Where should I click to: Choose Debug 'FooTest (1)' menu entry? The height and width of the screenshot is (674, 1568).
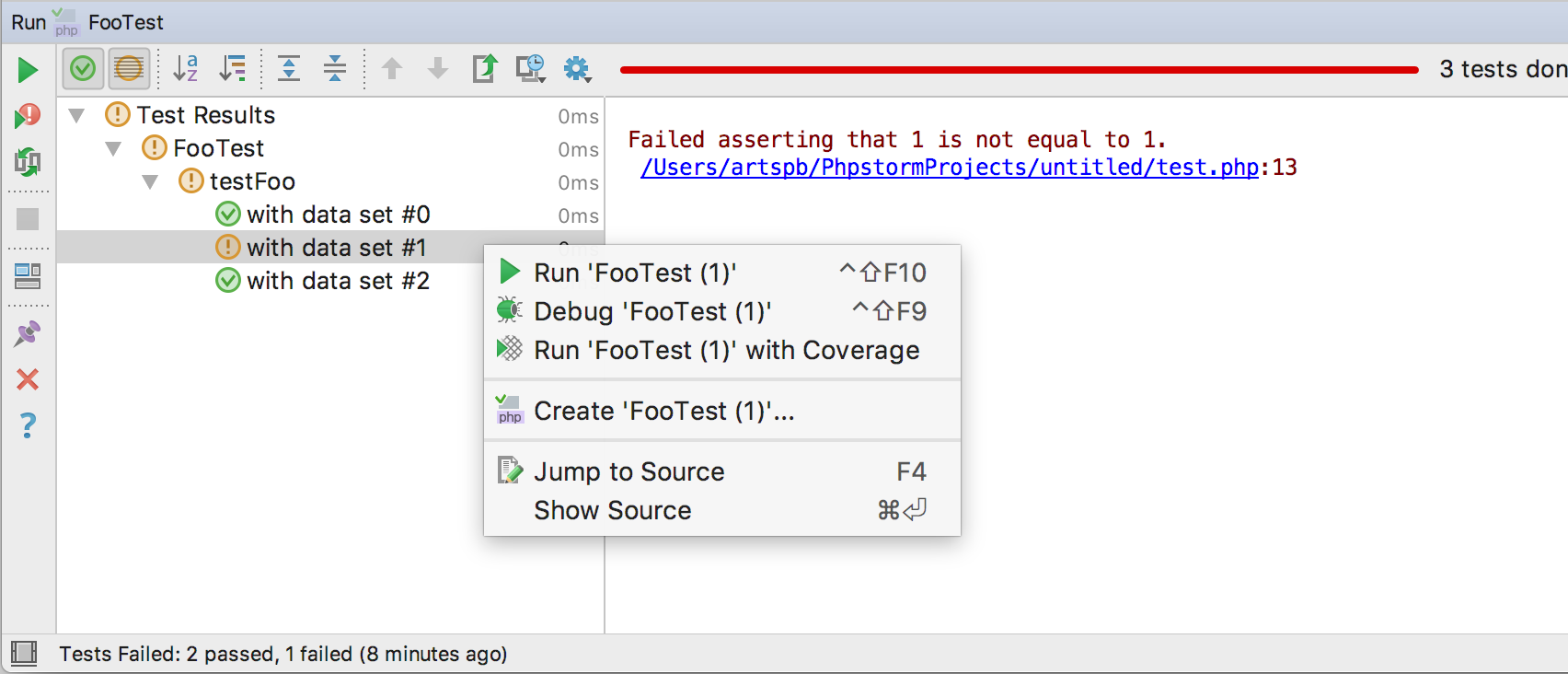tap(722, 311)
